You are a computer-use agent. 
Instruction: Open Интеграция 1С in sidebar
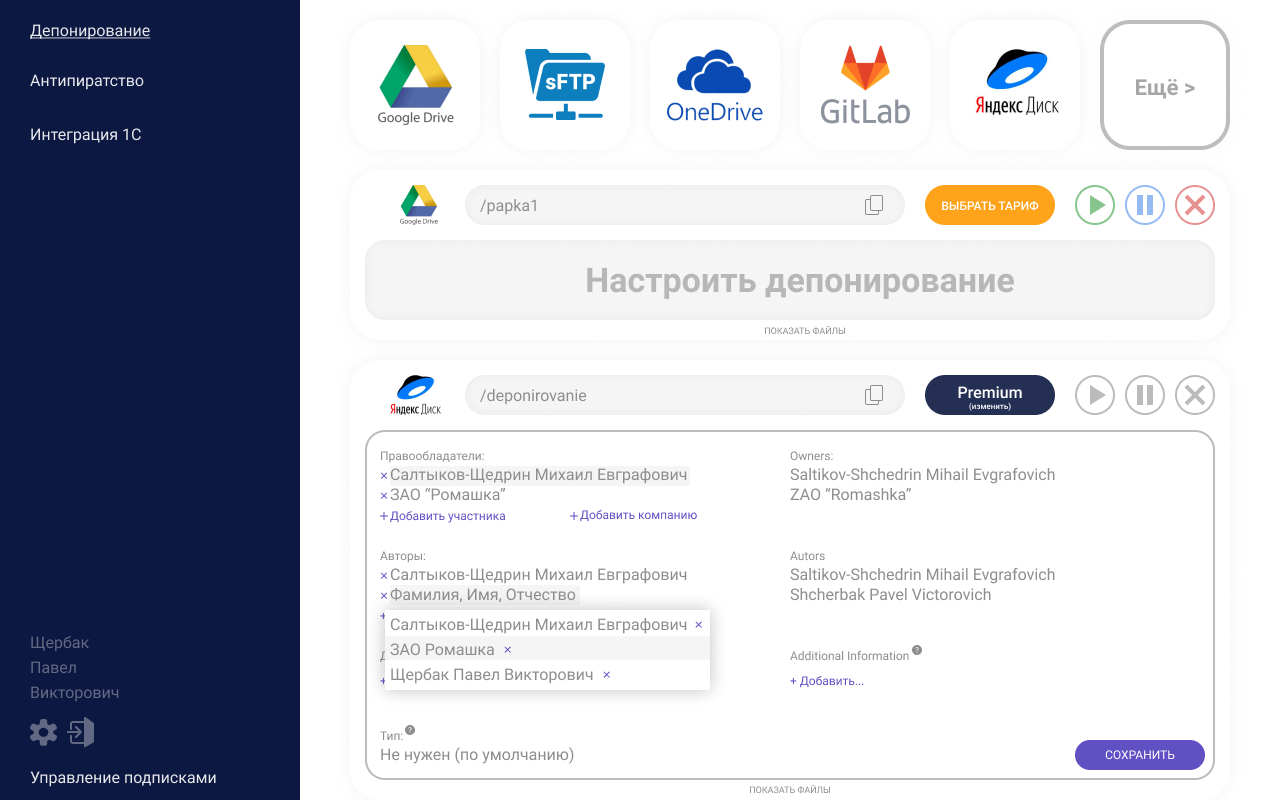(86, 135)
